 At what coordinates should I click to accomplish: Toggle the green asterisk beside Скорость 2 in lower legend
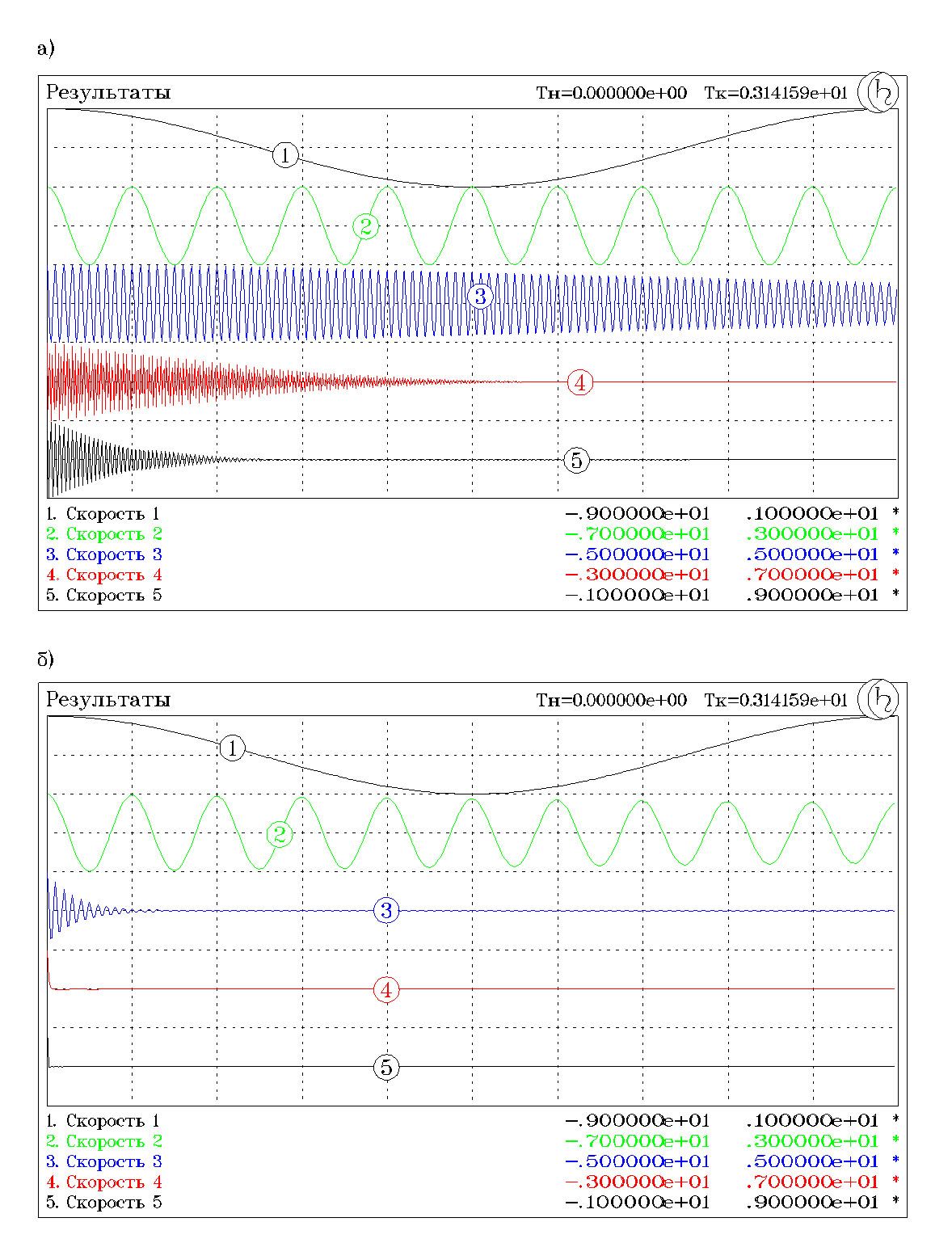click(895, 1141)
